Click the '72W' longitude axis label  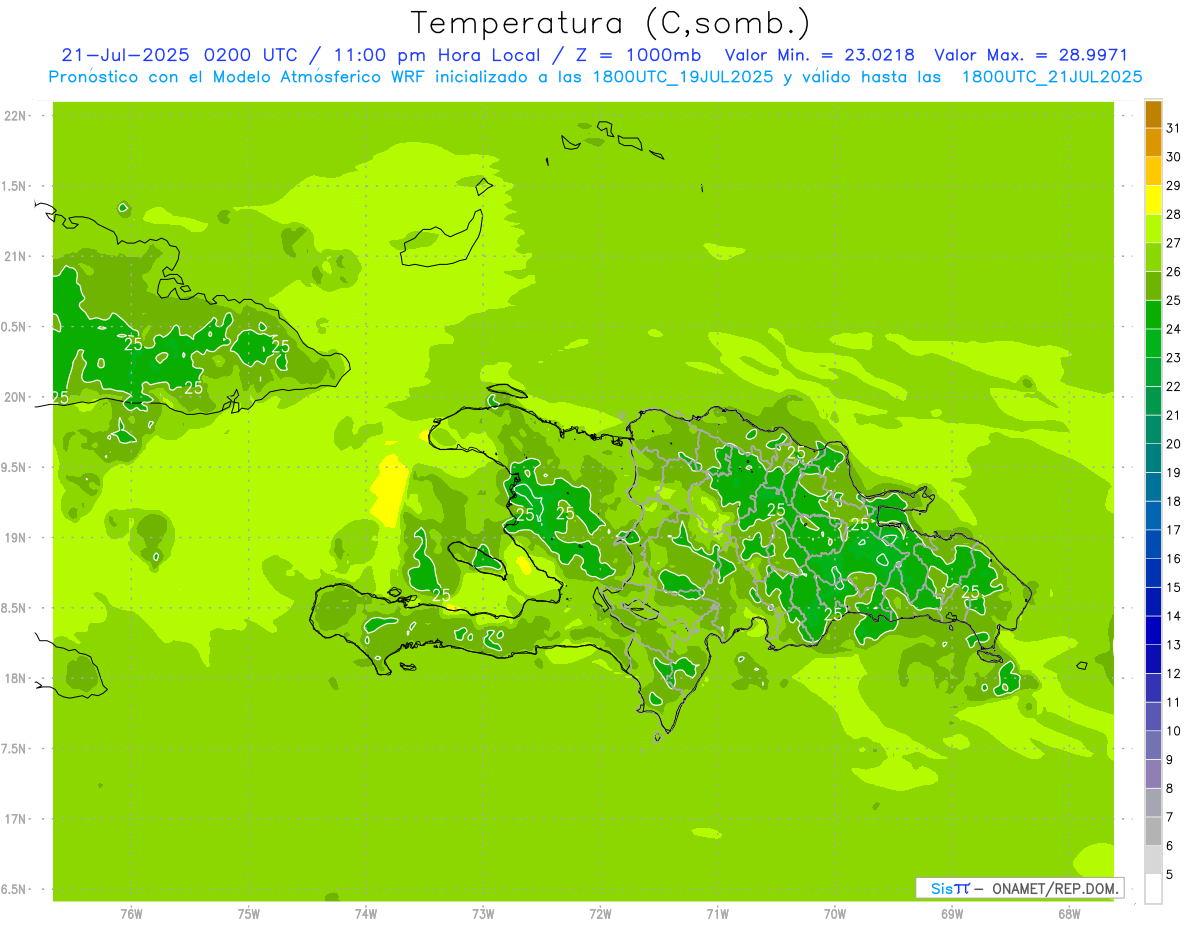click(x=600, y=913)
